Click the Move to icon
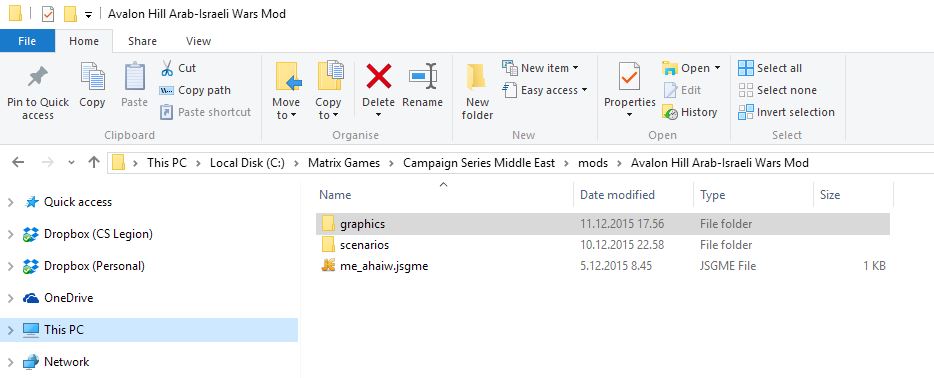This screenshot has width=934, height=378. [288, 77]
